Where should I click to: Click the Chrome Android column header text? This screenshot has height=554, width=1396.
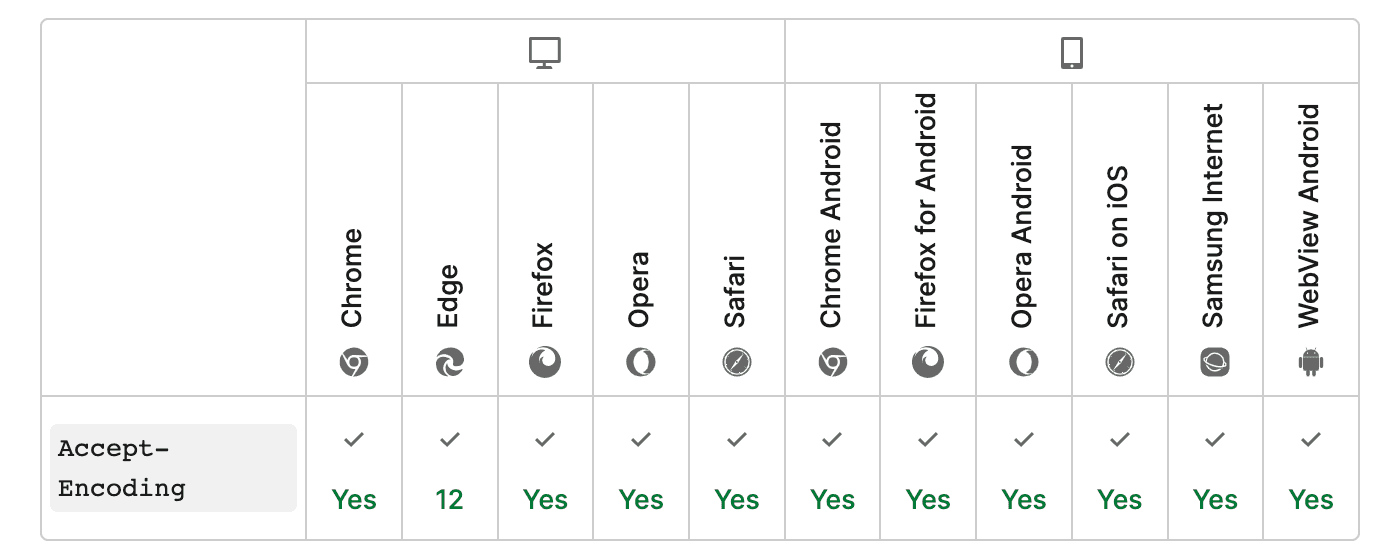(x=831, y=225)
